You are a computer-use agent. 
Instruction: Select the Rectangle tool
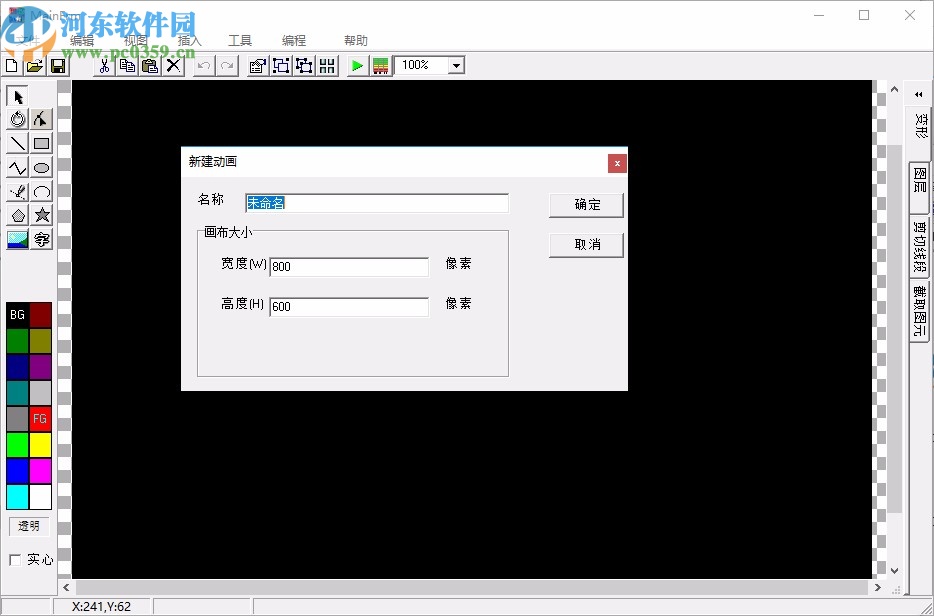41,143
